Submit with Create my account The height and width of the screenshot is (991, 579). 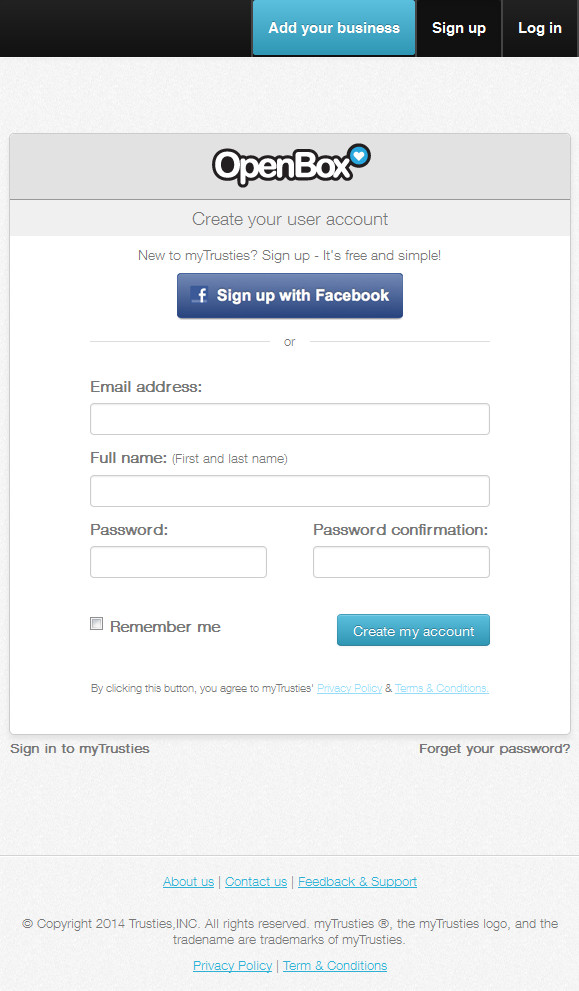[413, 630]
